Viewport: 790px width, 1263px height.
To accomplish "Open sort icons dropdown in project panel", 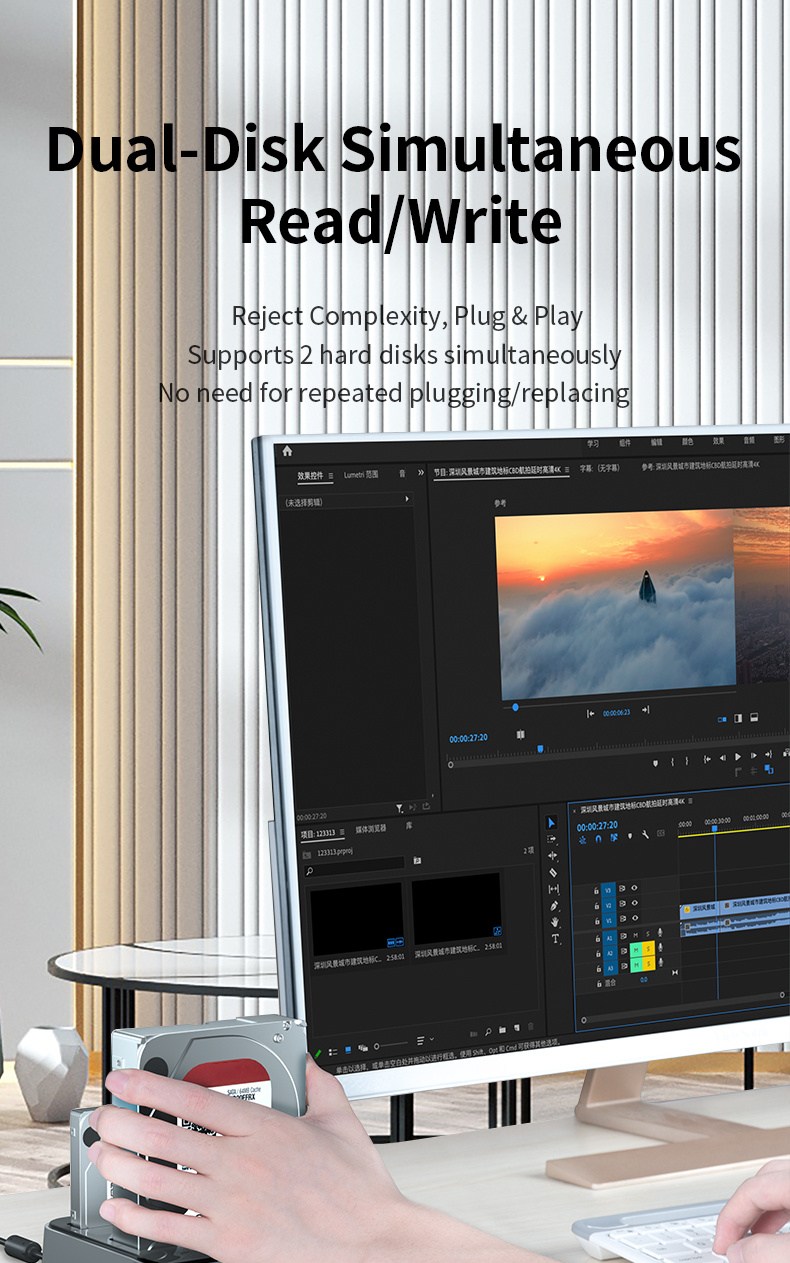I will tap(424, 1040).
